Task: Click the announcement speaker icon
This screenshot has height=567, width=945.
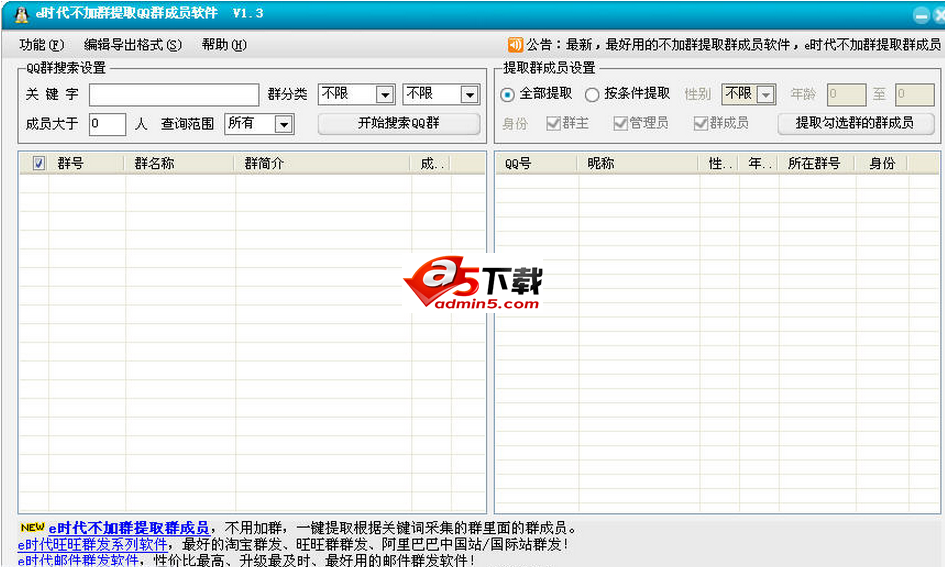Action: click(x=515, y=45)
